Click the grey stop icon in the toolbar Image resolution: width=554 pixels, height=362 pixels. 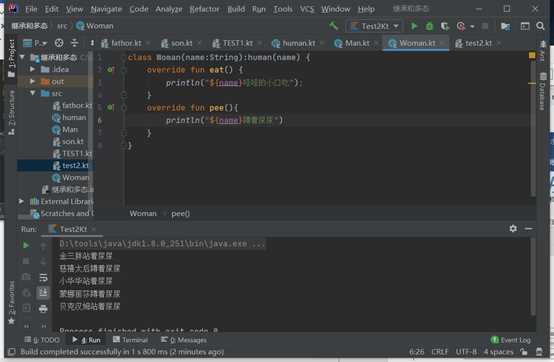coord(485,26)
